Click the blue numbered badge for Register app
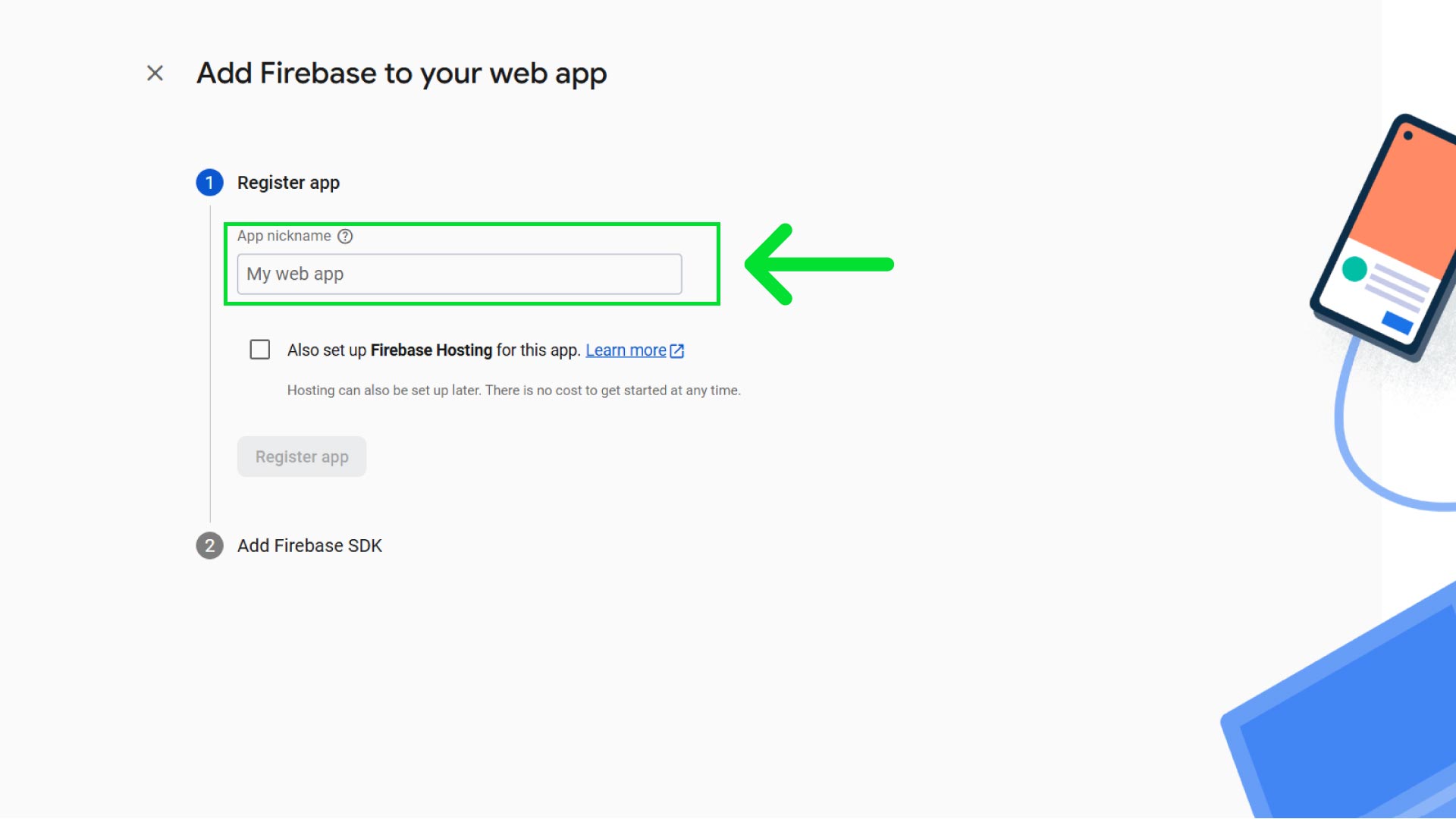 pyautogui.click(x=209, y=182)
